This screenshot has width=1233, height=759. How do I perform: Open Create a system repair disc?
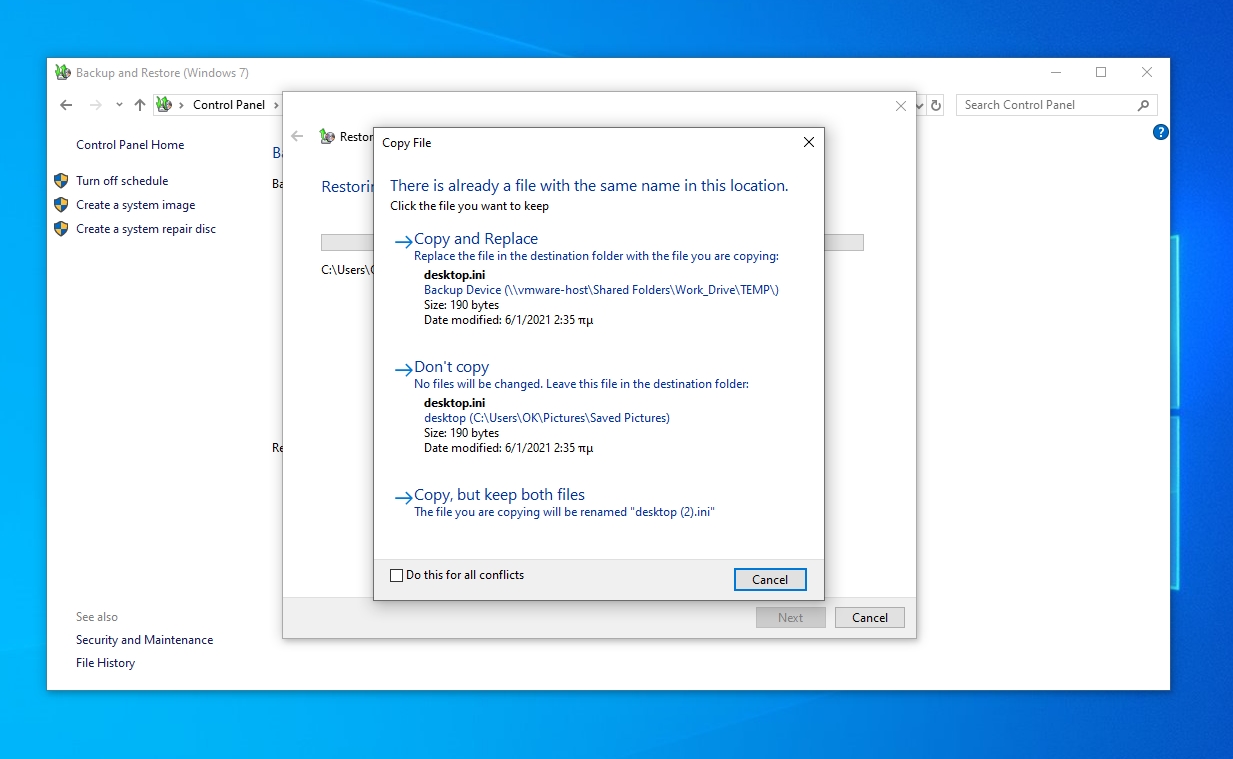pyautogui.click(x=146, y=229)
